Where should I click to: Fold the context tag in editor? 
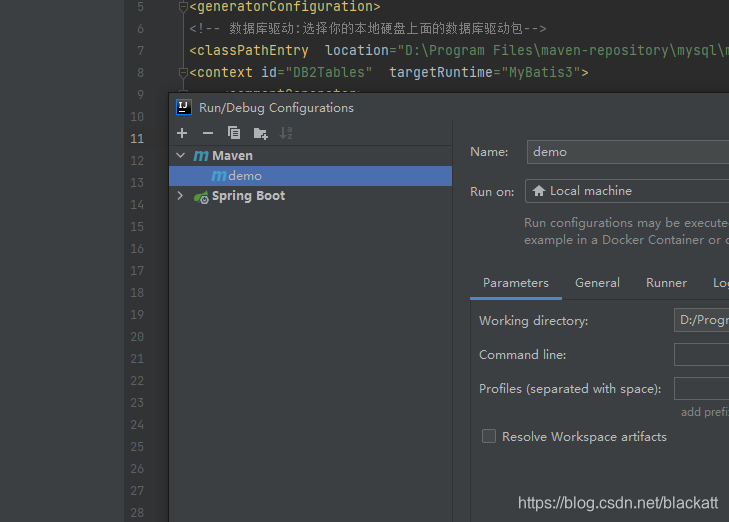[x=183, y=73]
